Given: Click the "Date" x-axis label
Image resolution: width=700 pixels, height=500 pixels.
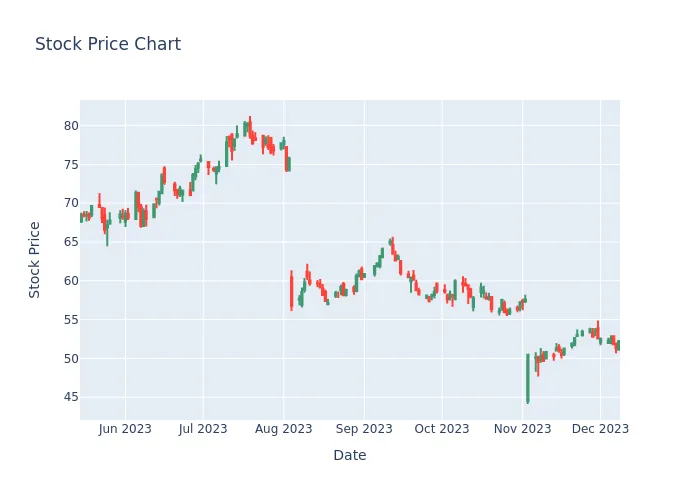Looking at the screenshot, I should pyautogui.click(x=350, y=455).
